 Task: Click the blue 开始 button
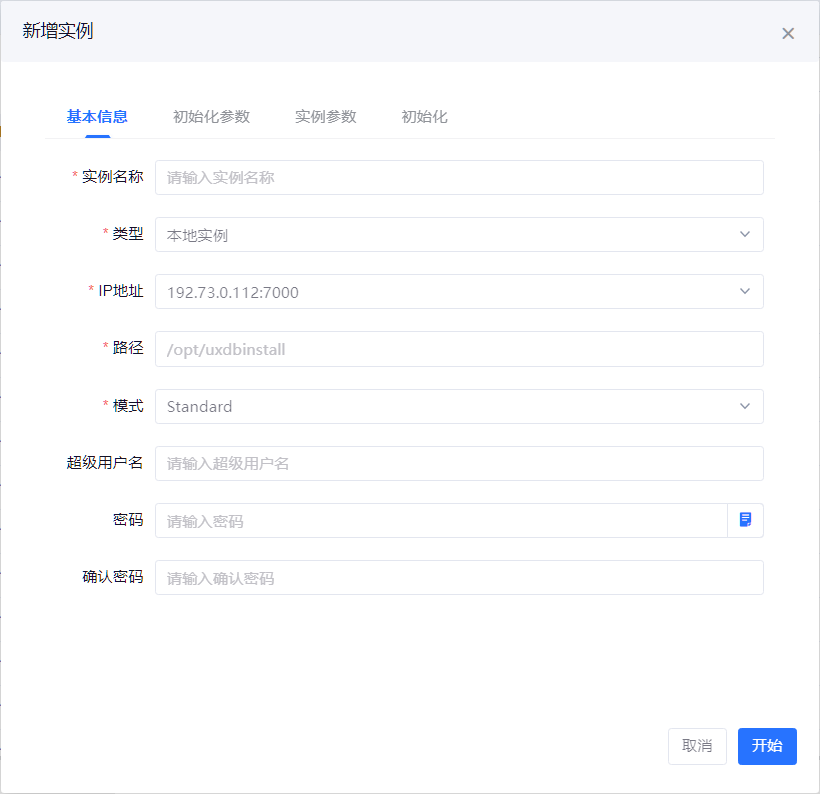click(x=767, y=746)
